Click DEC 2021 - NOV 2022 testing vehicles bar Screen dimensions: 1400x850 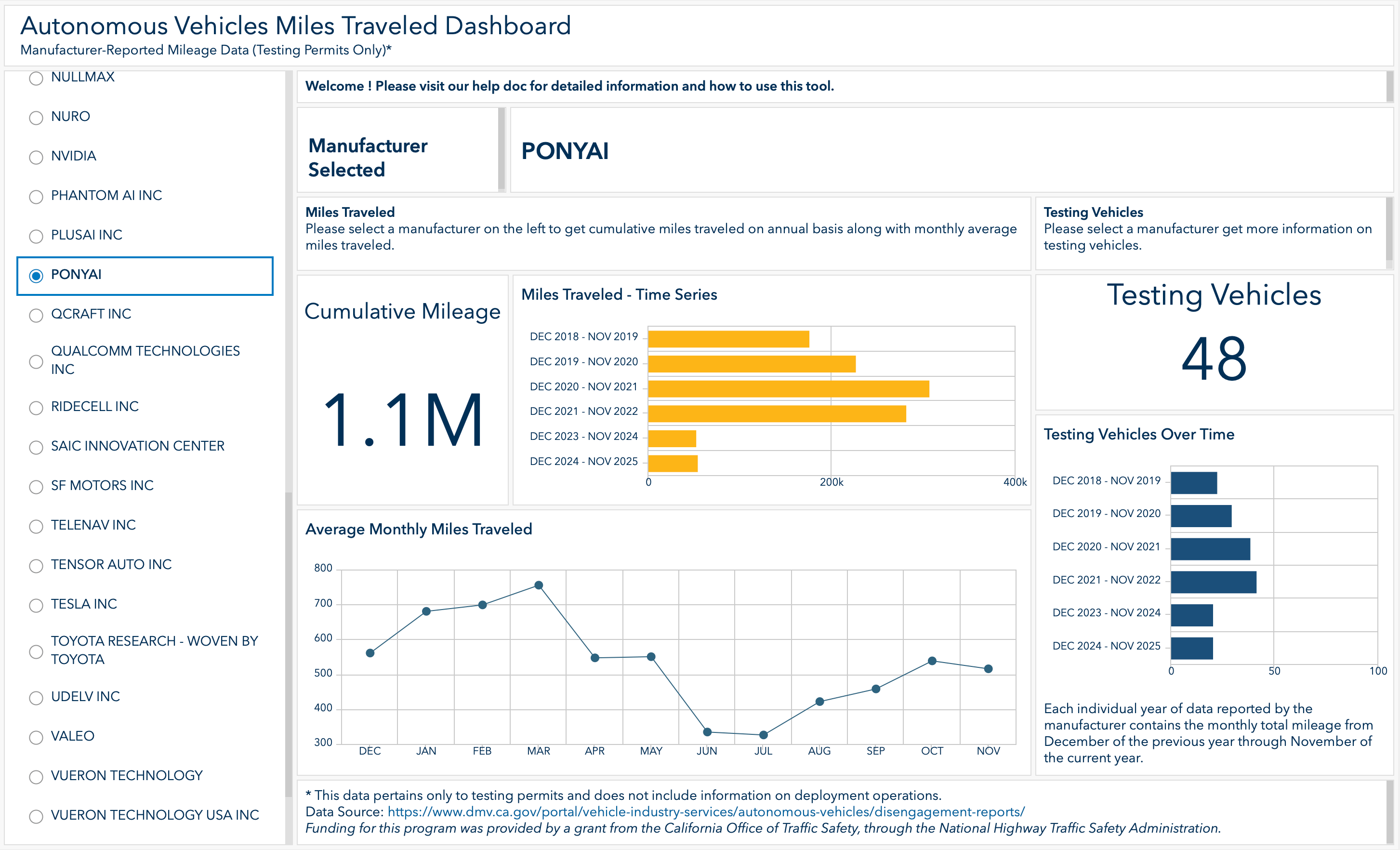[1214, 582]
